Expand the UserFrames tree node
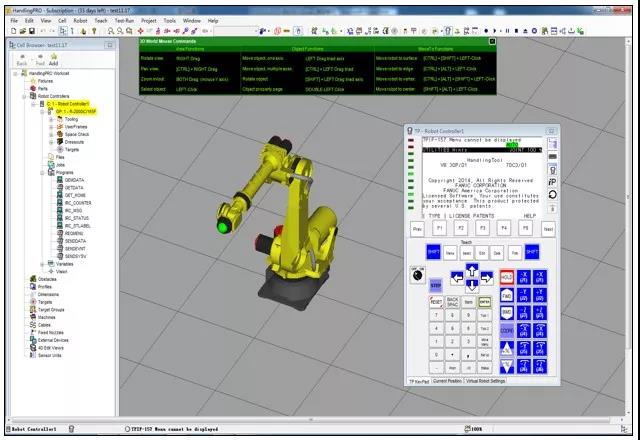This screenshot has height=440, width=640. pyautogui.click(x=52, y=126)
